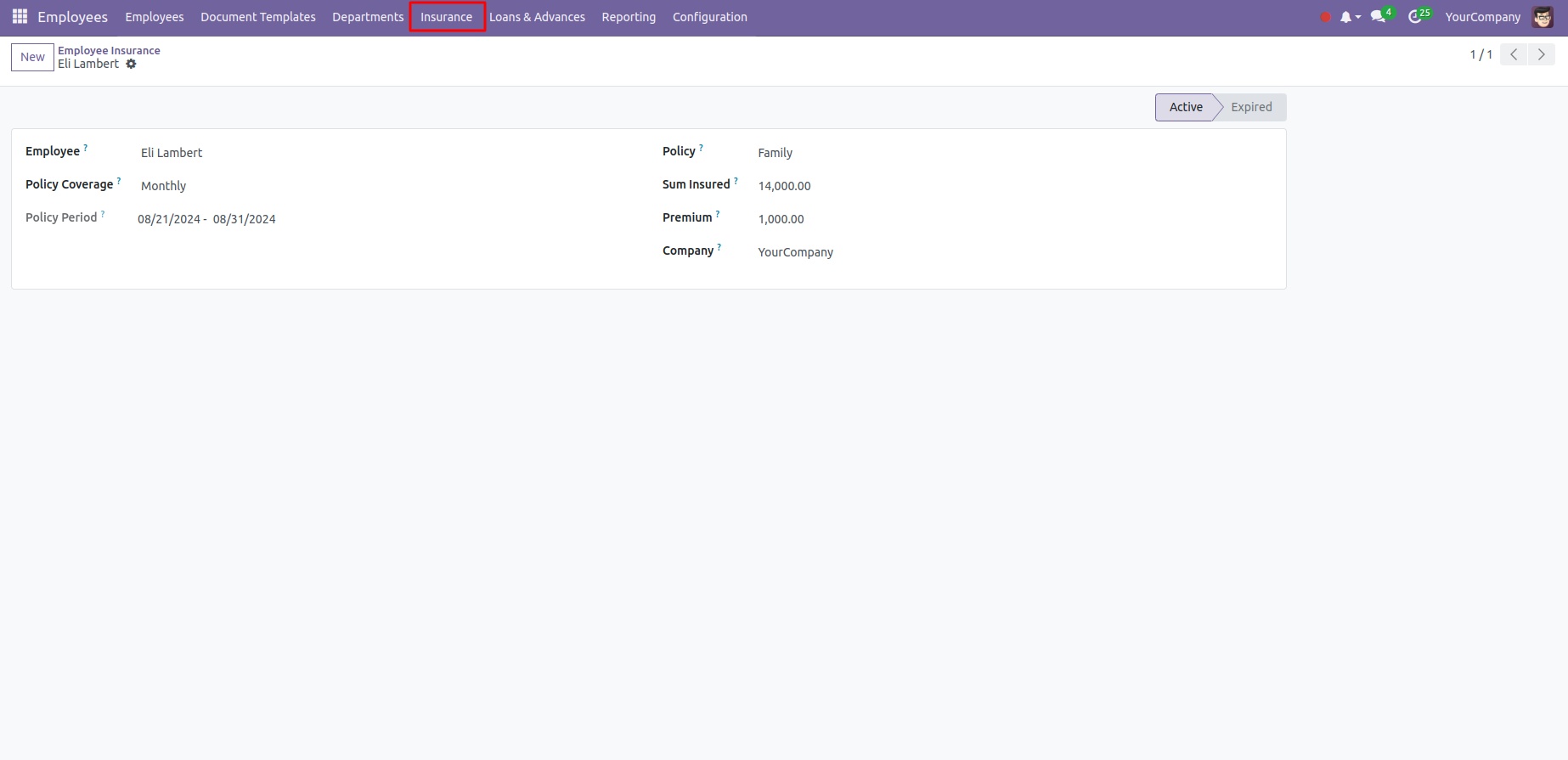Go to the next record arrow

pos(1541,54)
